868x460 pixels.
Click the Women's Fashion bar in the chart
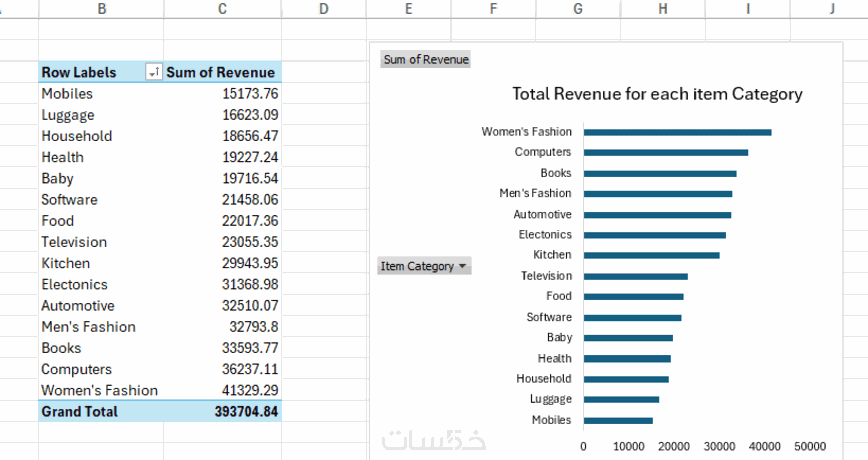point(678,132)
